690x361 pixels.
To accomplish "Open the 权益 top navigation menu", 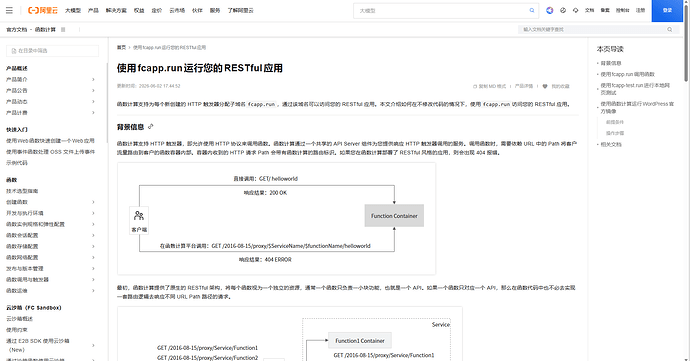I will pos(139,10).
